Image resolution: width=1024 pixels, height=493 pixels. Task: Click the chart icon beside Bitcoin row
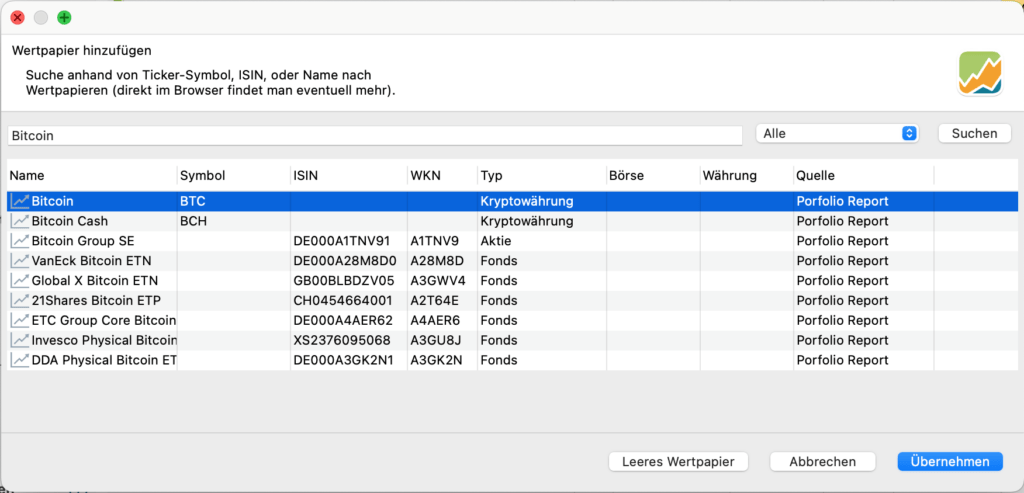(x=20, y=202)
